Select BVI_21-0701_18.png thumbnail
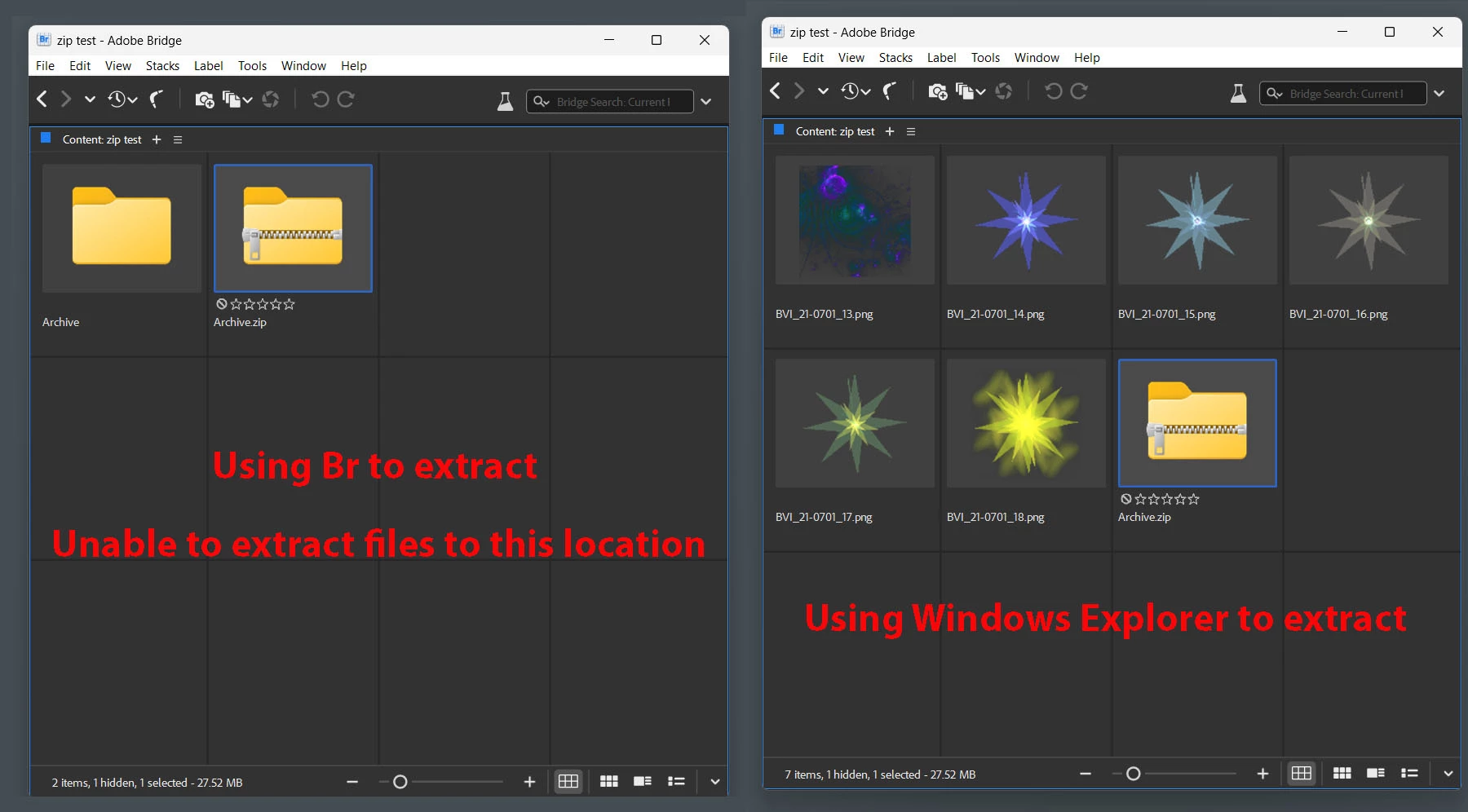The width and height of the screenshot is (1468, 812). click(1026, 423)
